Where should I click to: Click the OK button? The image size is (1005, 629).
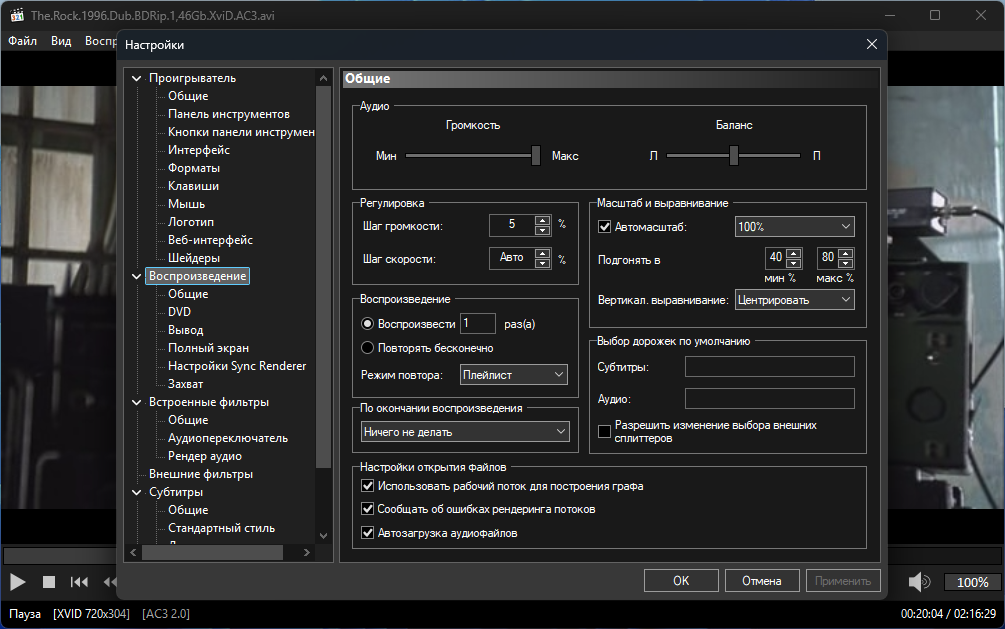(681, 580)
